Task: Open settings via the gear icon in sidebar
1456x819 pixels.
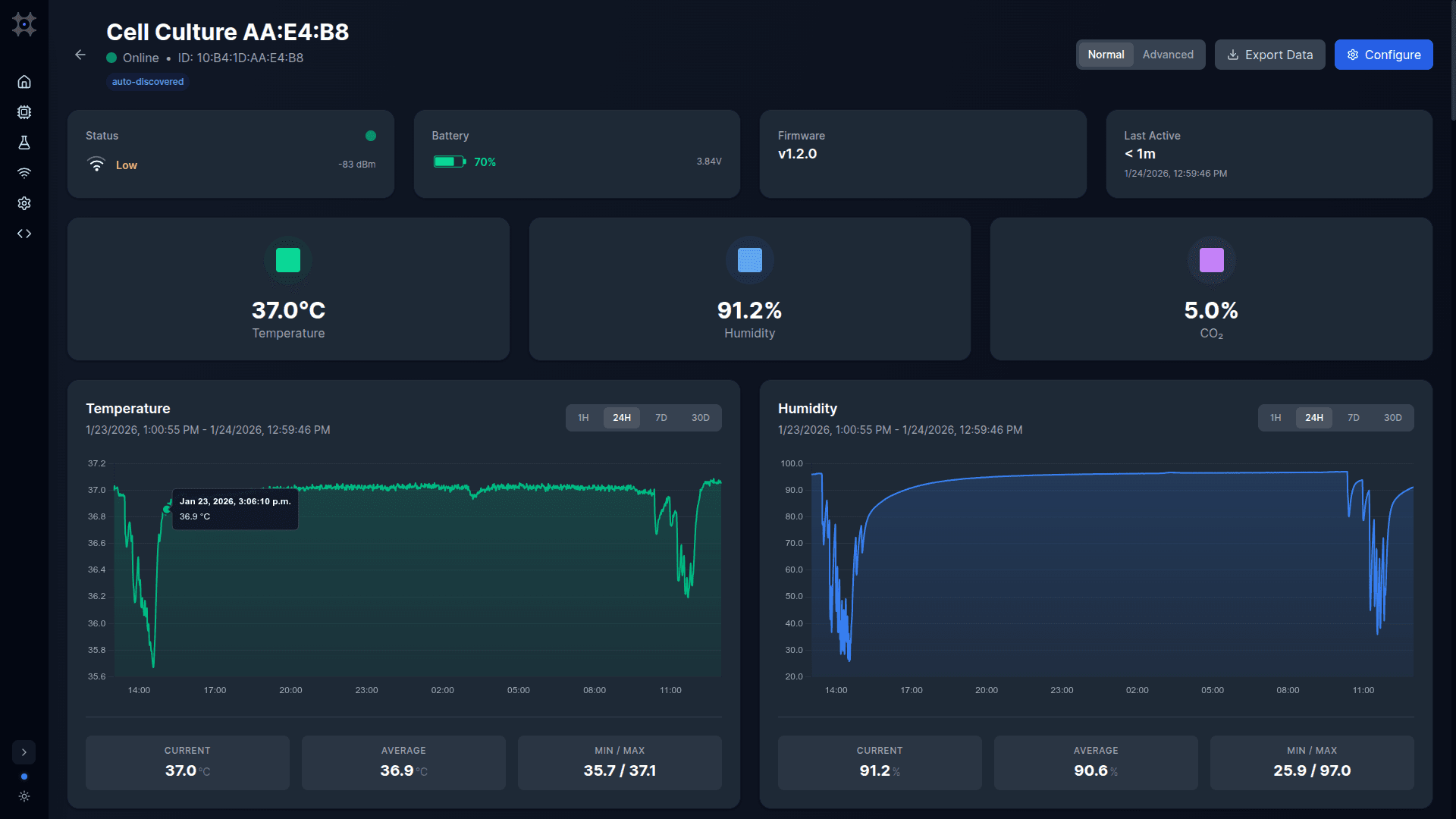Action: [x=24, y=203]
